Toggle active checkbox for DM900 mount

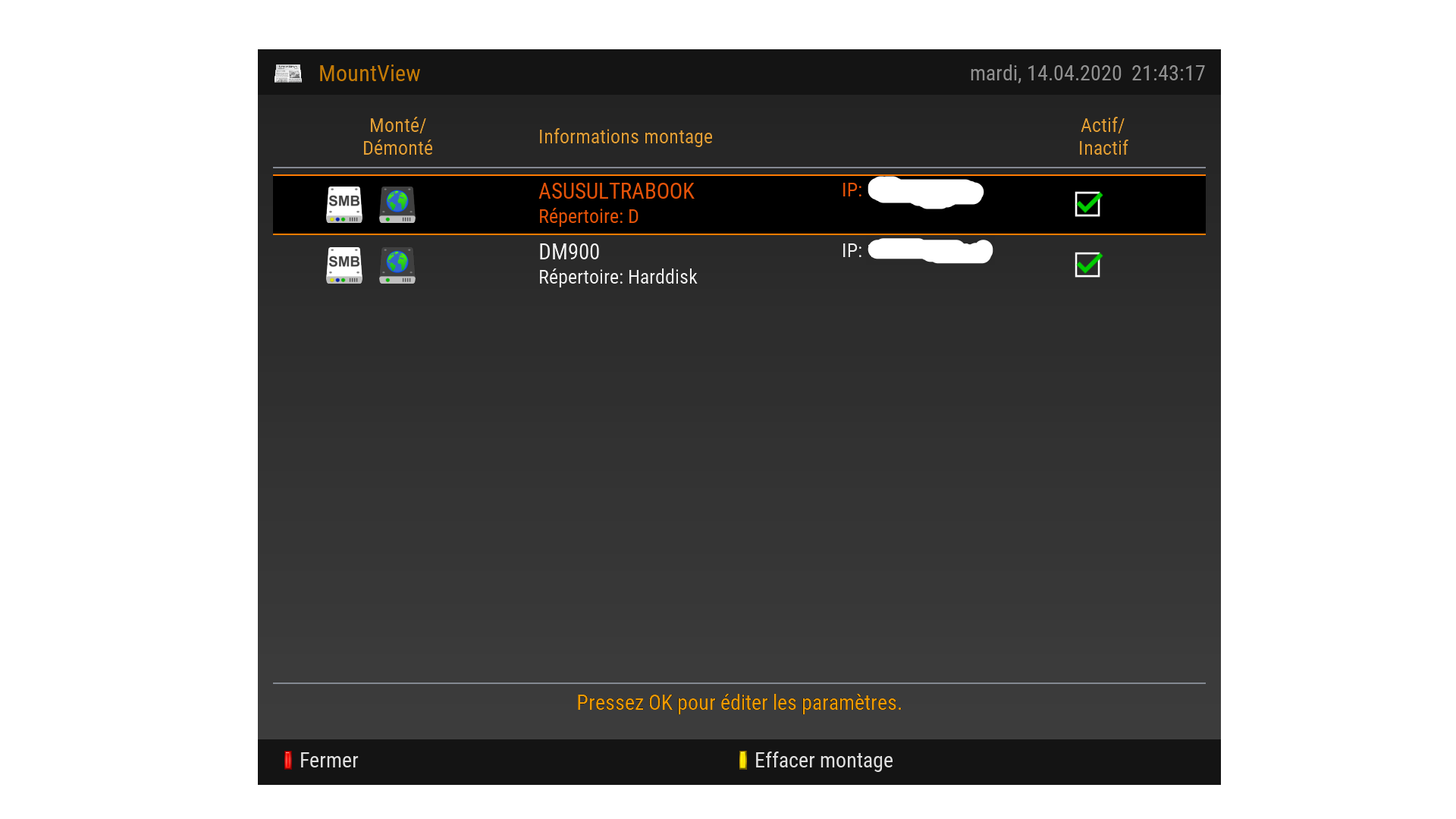(1087, 265)
